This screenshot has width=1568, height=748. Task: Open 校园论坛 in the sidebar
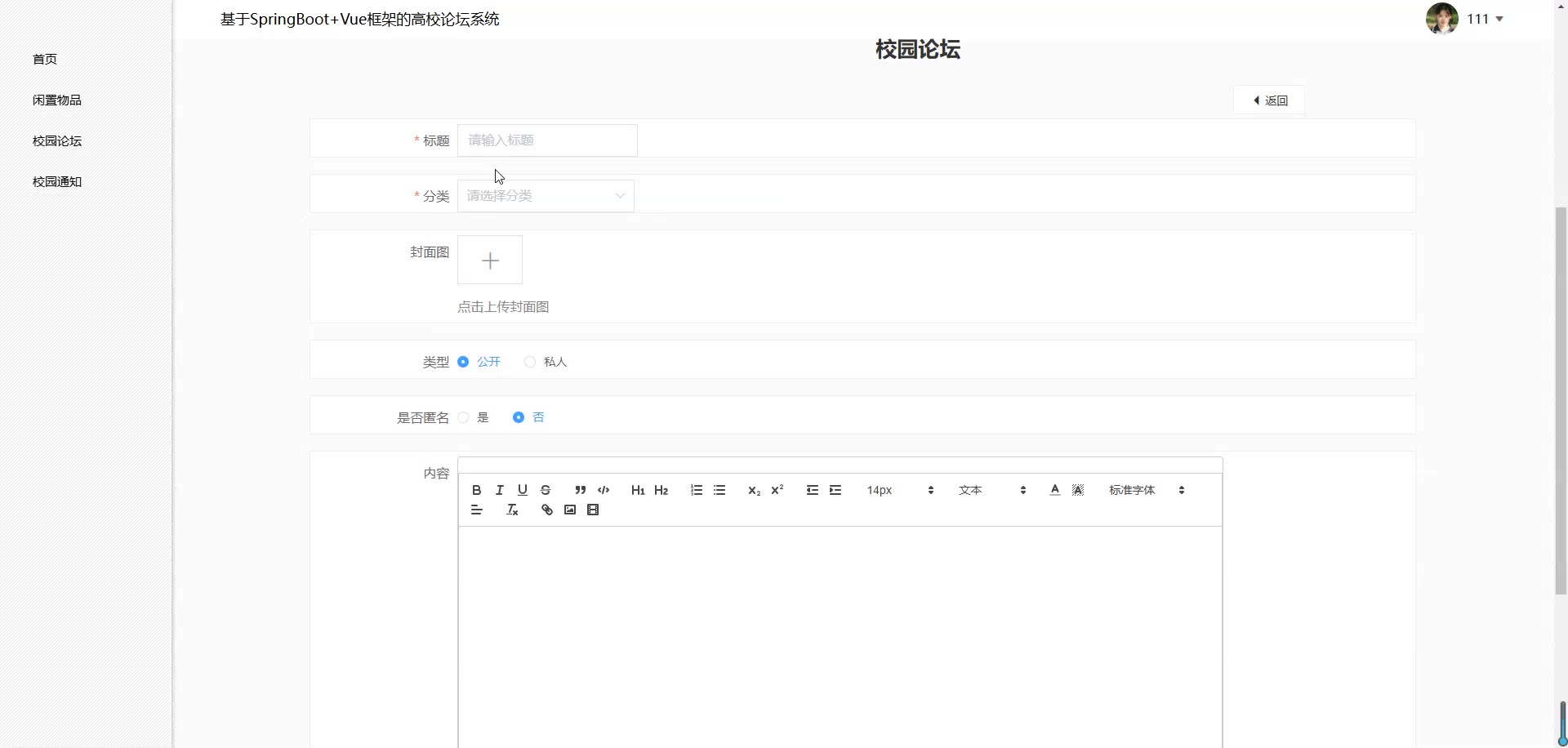[x=57, y=140]
